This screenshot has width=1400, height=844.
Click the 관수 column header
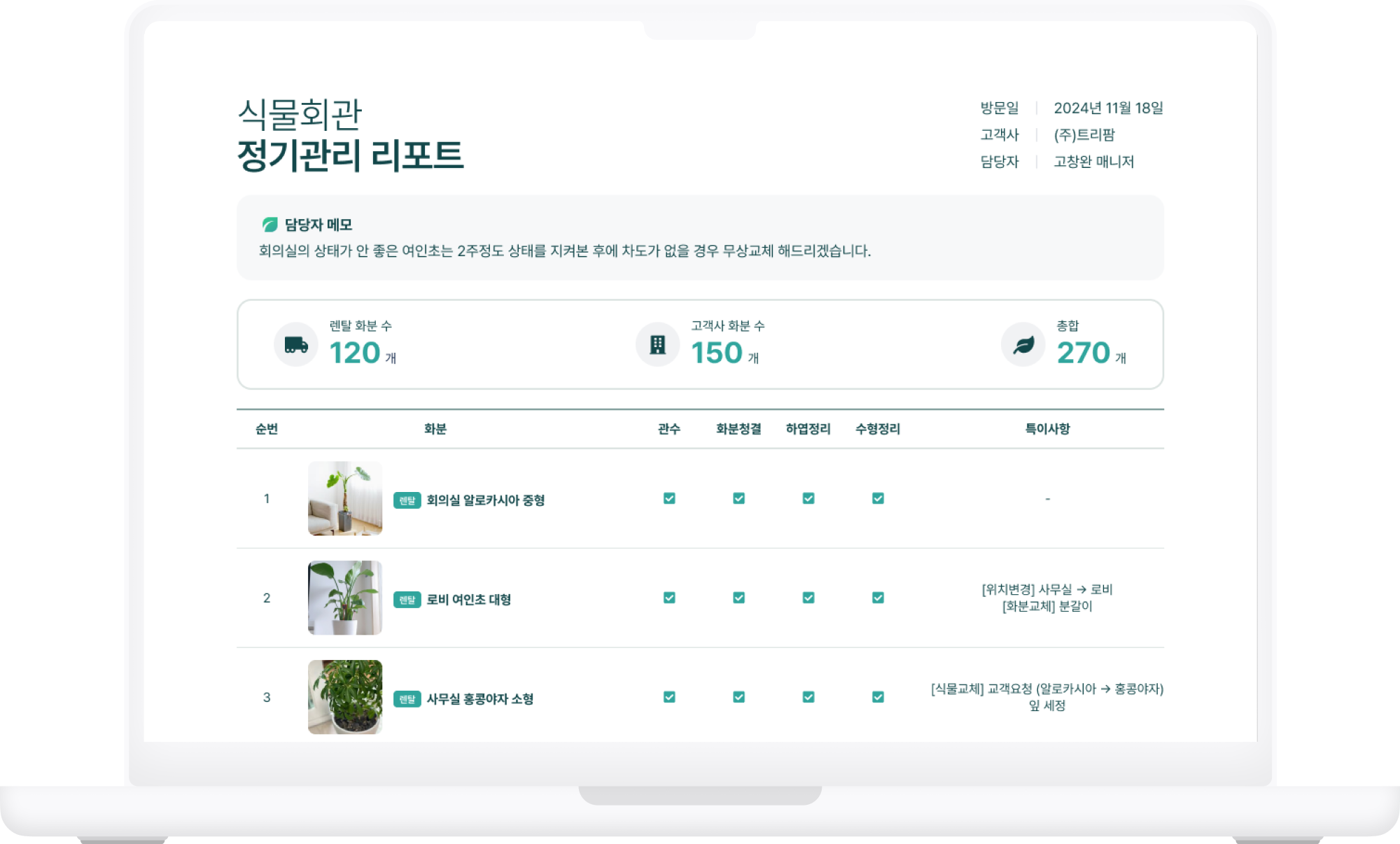(x=669, y=429)
